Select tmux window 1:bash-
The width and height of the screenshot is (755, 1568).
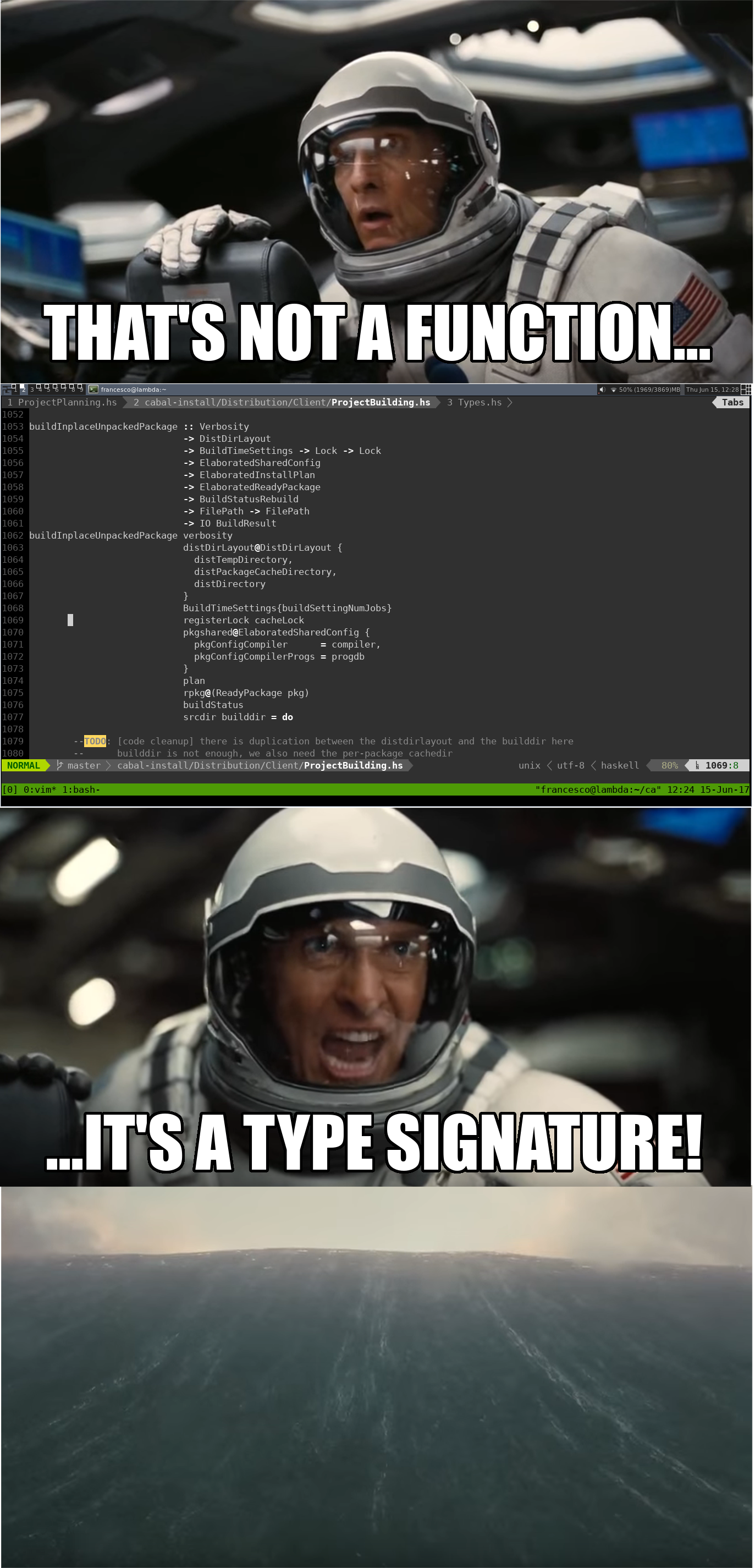click(x=81, y=790)
